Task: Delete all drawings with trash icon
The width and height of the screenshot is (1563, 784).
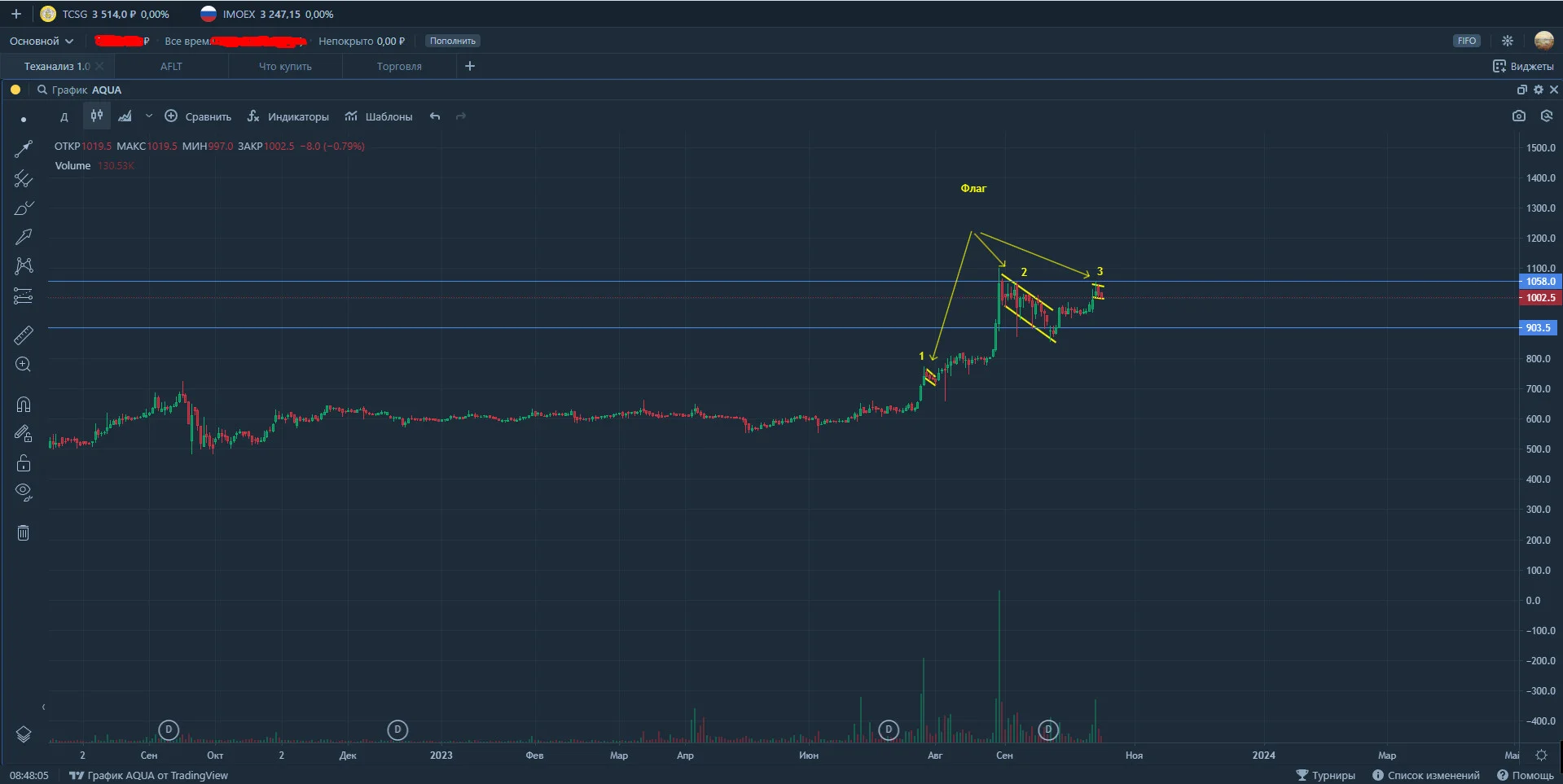Action: 24,532
